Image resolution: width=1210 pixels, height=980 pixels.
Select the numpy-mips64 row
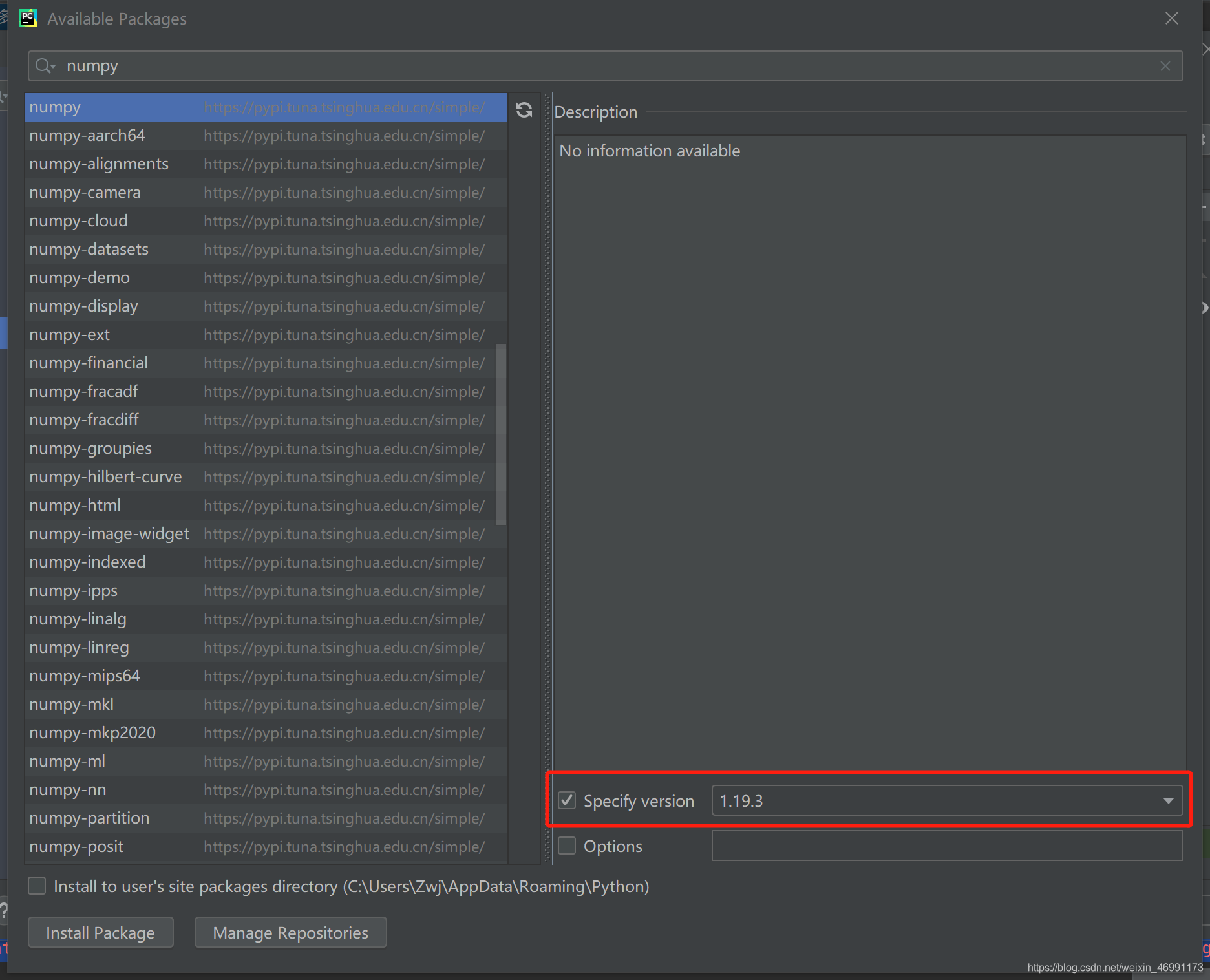(266, 676)
